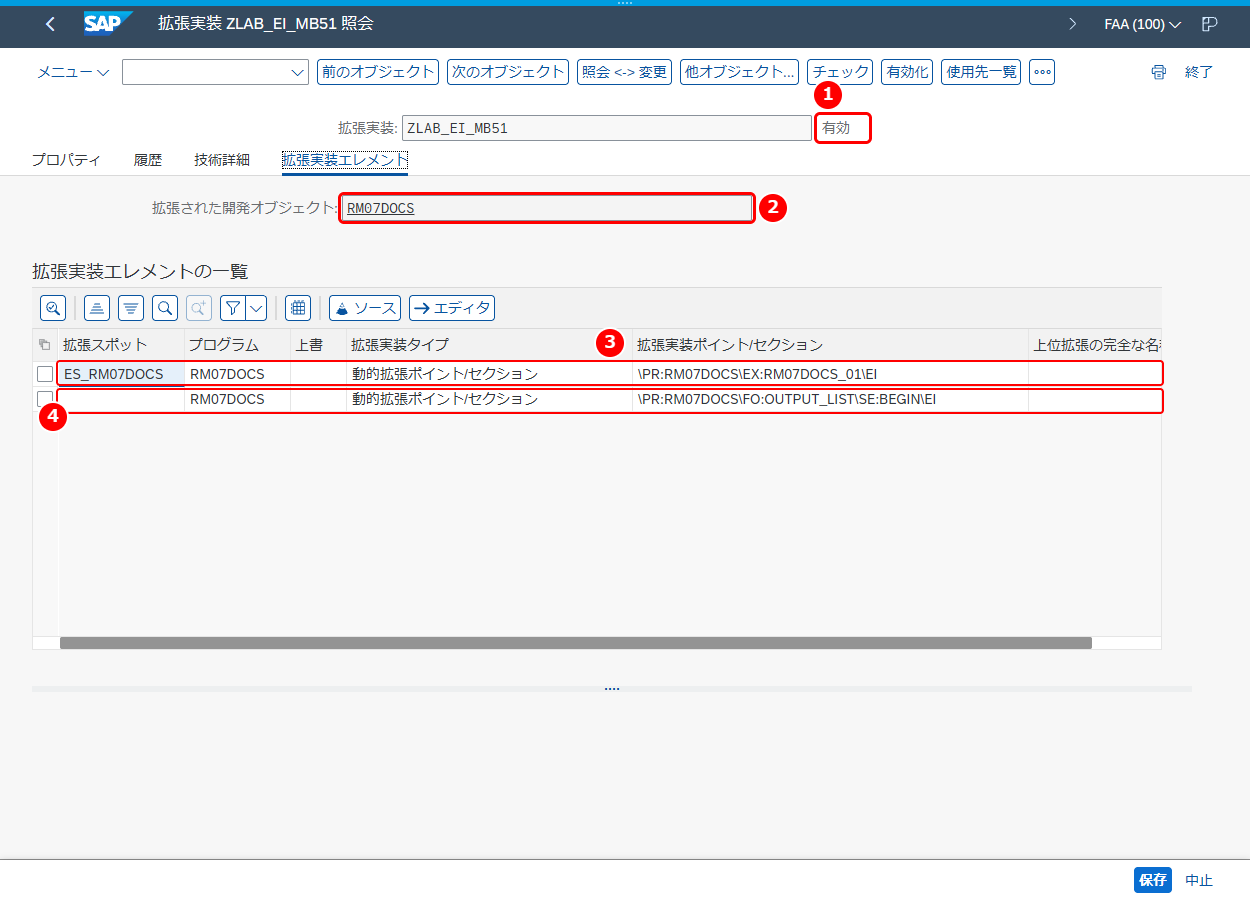Image resolution: width=1250 pixels, height=900 pixels.
Task: Switch to the プロパティ tab
Action: (x=66, y=160)
